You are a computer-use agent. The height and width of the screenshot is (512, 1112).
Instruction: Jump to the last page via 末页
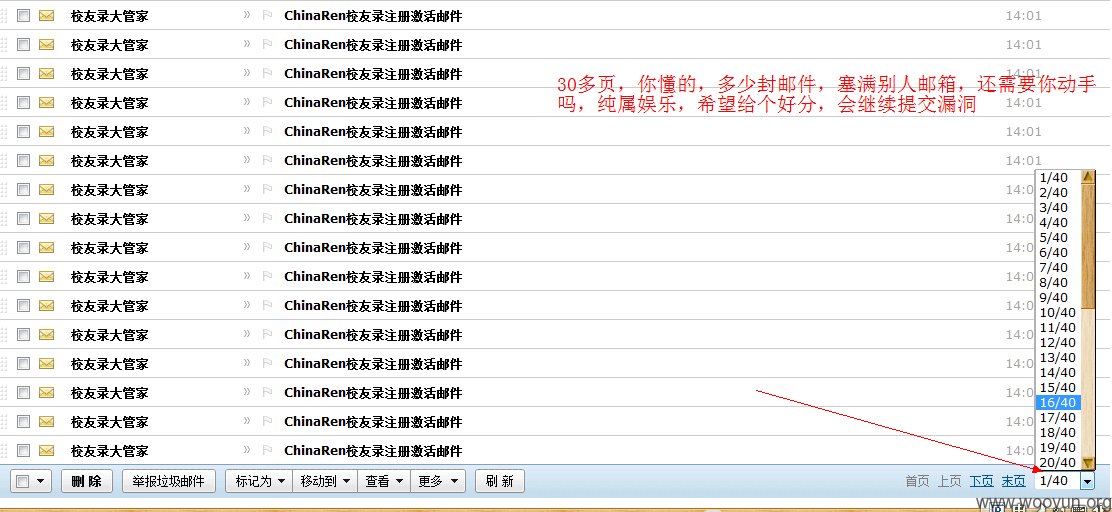coord(1013,481)
